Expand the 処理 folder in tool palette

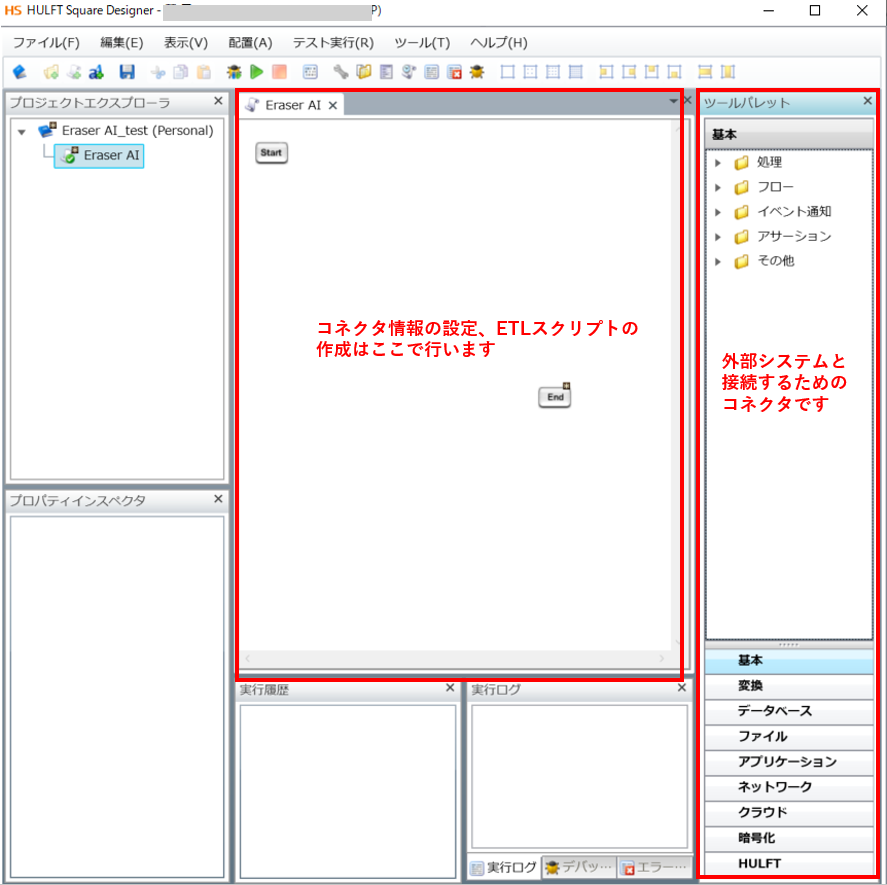point(718,163)
